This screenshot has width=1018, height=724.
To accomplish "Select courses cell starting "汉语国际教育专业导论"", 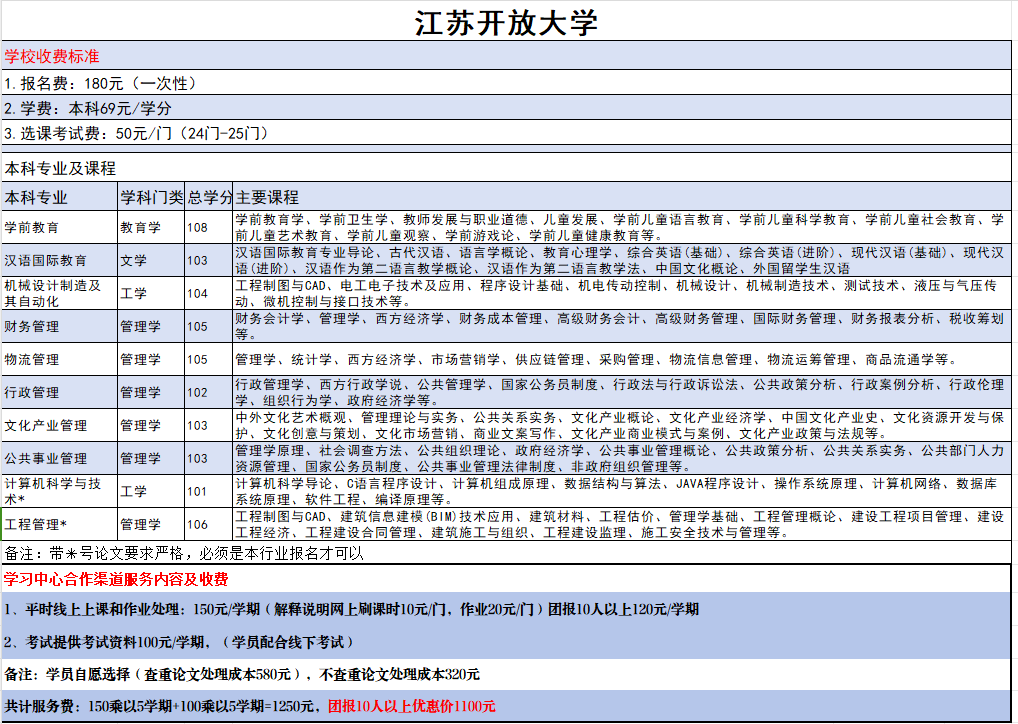I will pos(621,260).
